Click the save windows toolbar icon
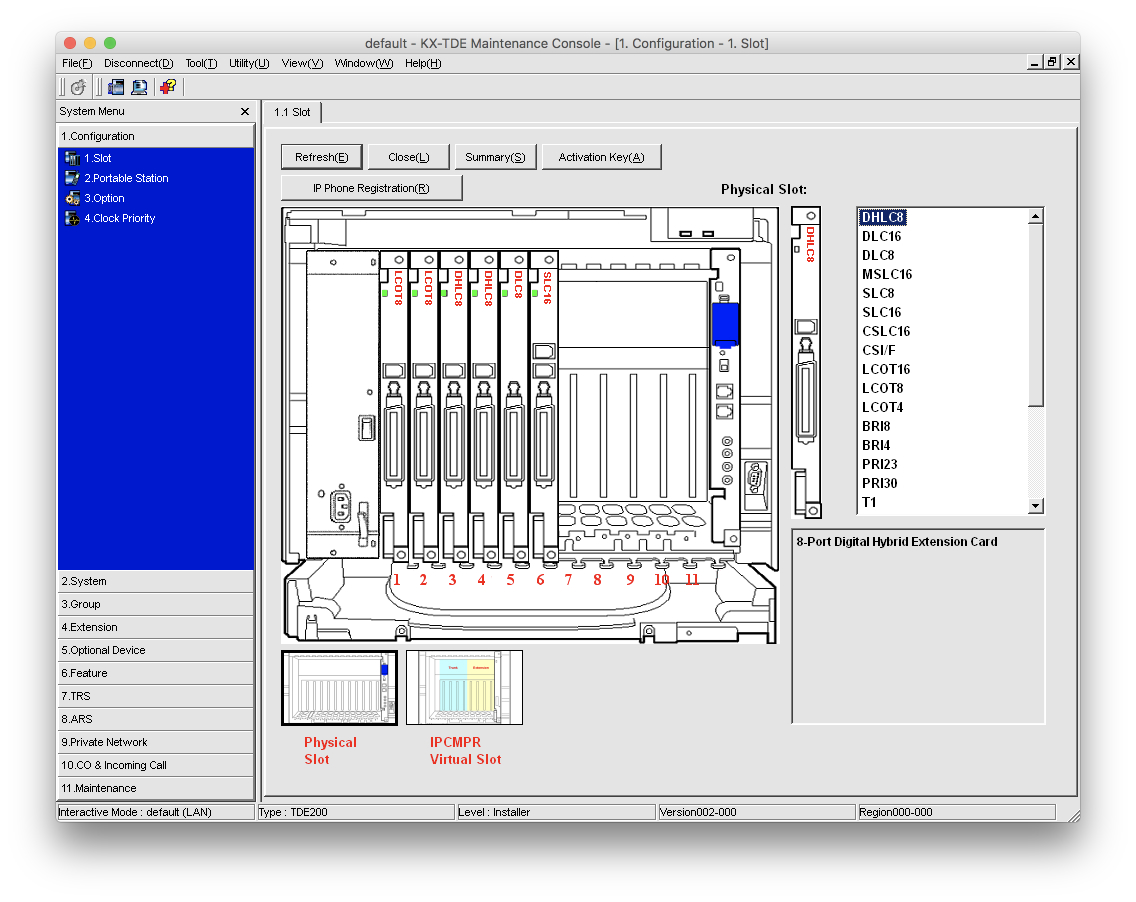The height and width of the screenshot is (902, 1136). (x=116, y=87)
